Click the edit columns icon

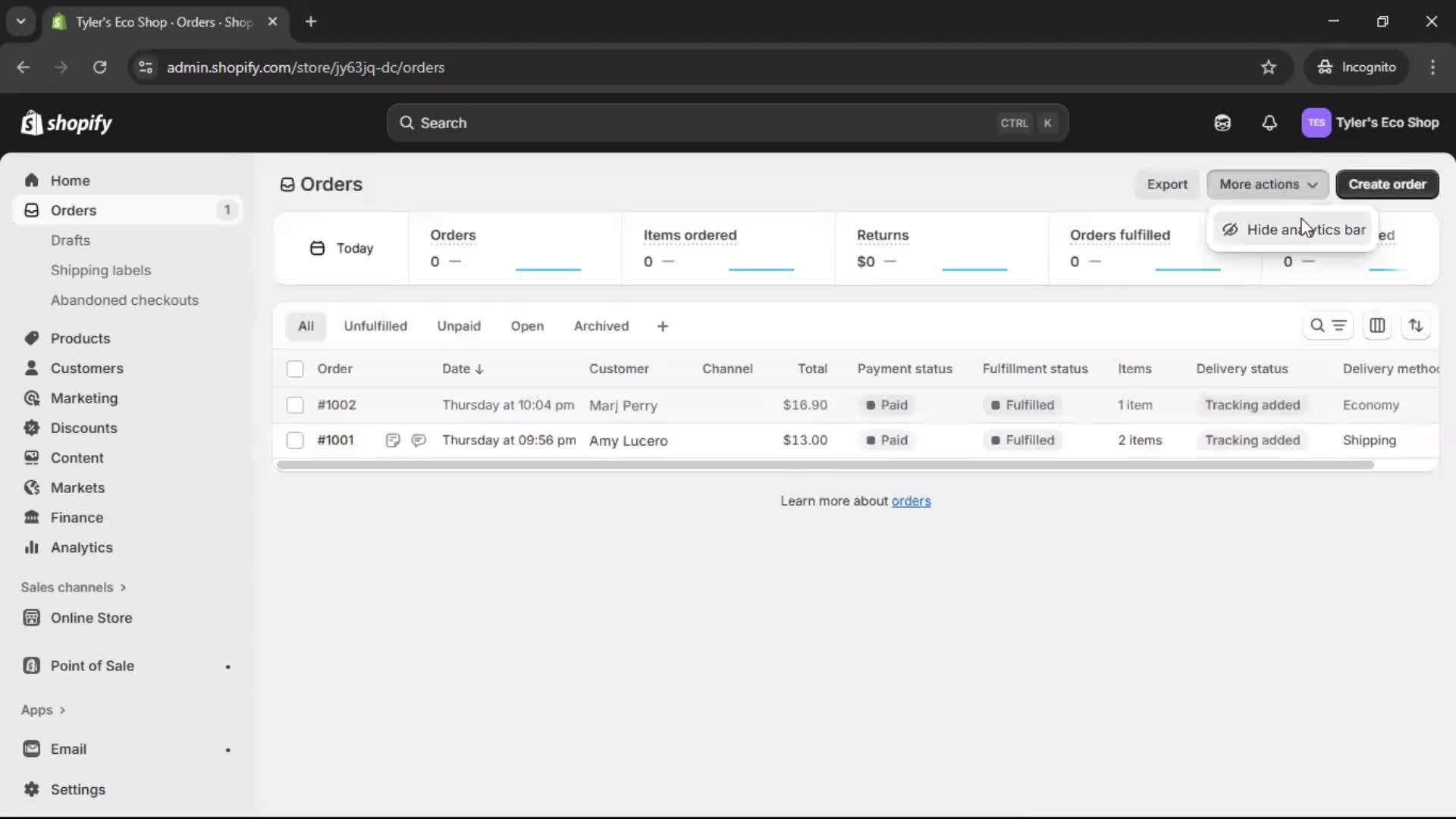(x=1377, y=326)
